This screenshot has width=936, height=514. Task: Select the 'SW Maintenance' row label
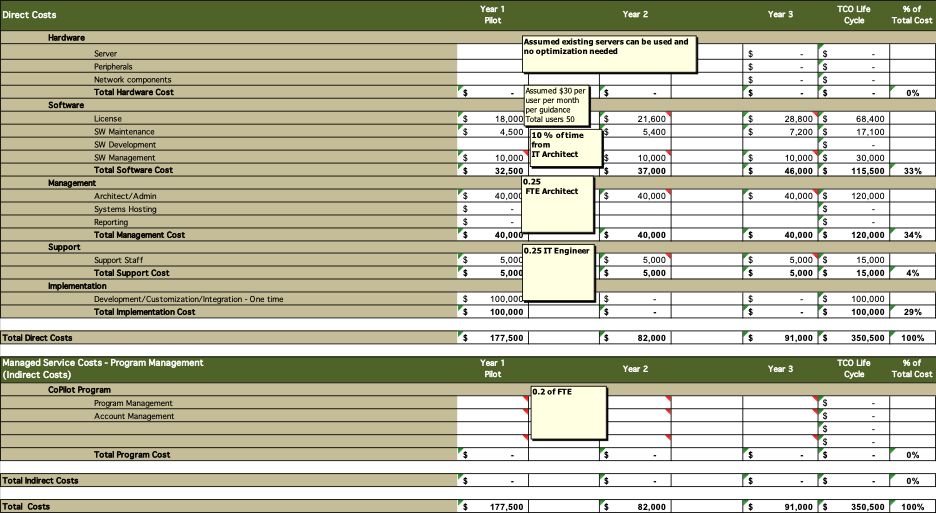(x=124, y=131)
